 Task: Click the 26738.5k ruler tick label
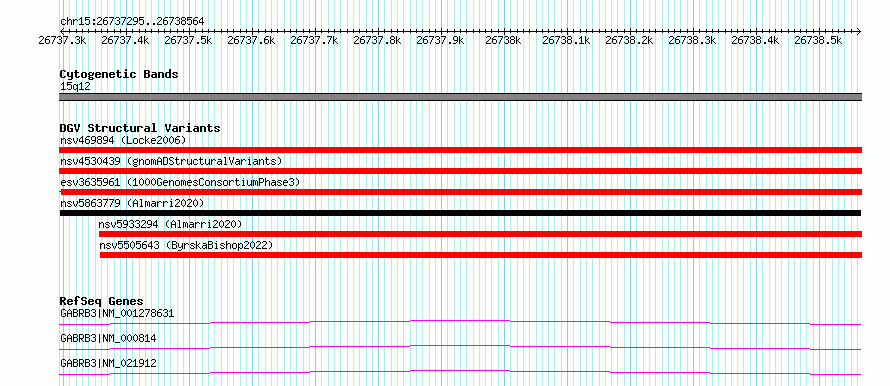pyautogui.click(x=818, y=40)
